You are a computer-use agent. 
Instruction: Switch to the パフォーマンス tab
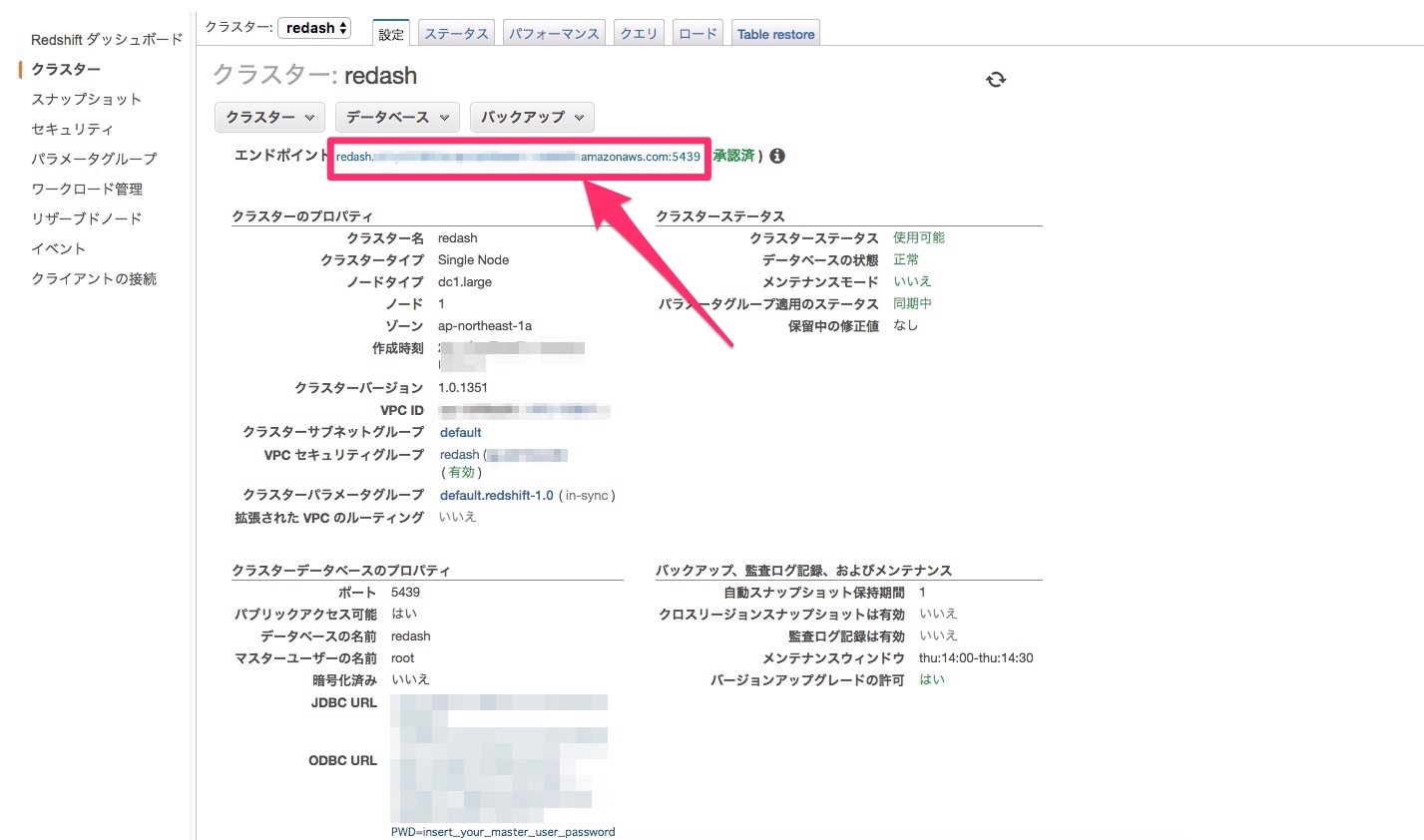click(x=554, y=34)
